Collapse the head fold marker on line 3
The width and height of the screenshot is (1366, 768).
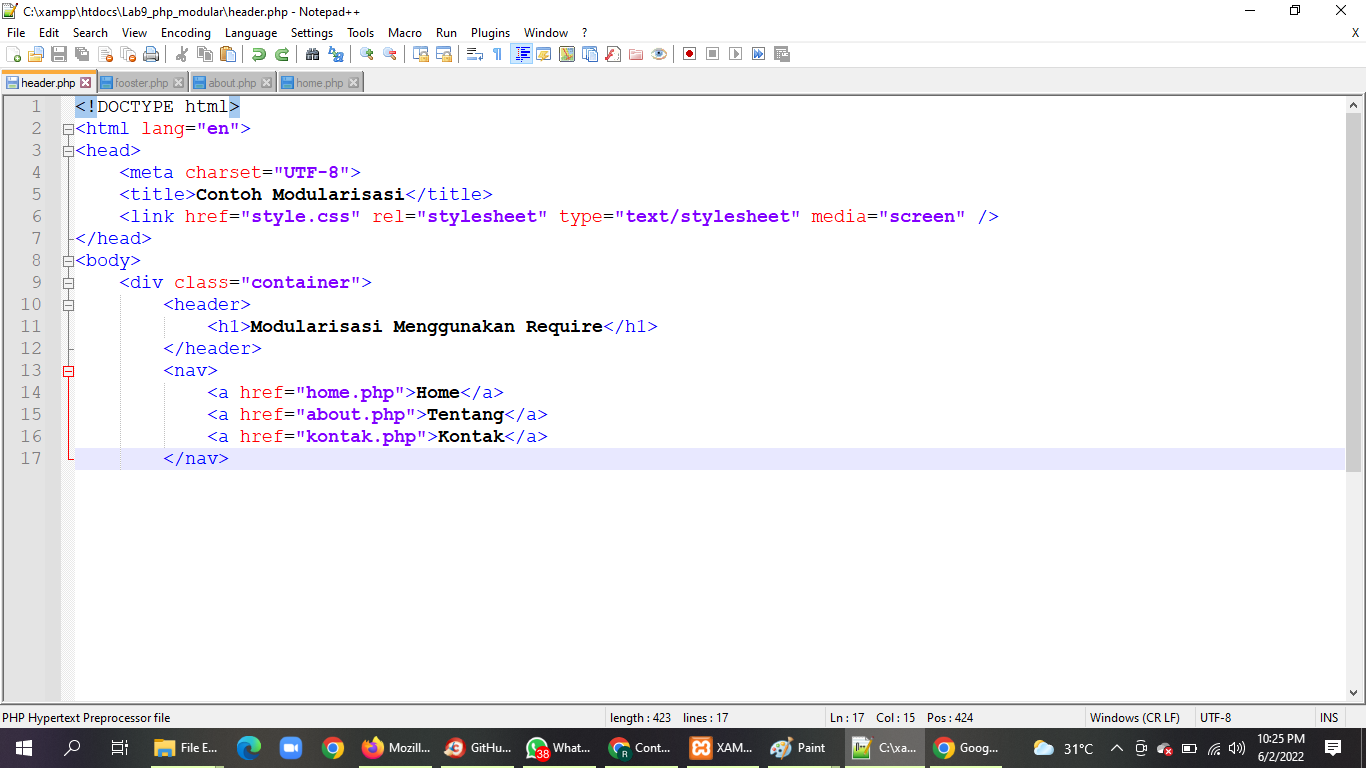(68, 151)
